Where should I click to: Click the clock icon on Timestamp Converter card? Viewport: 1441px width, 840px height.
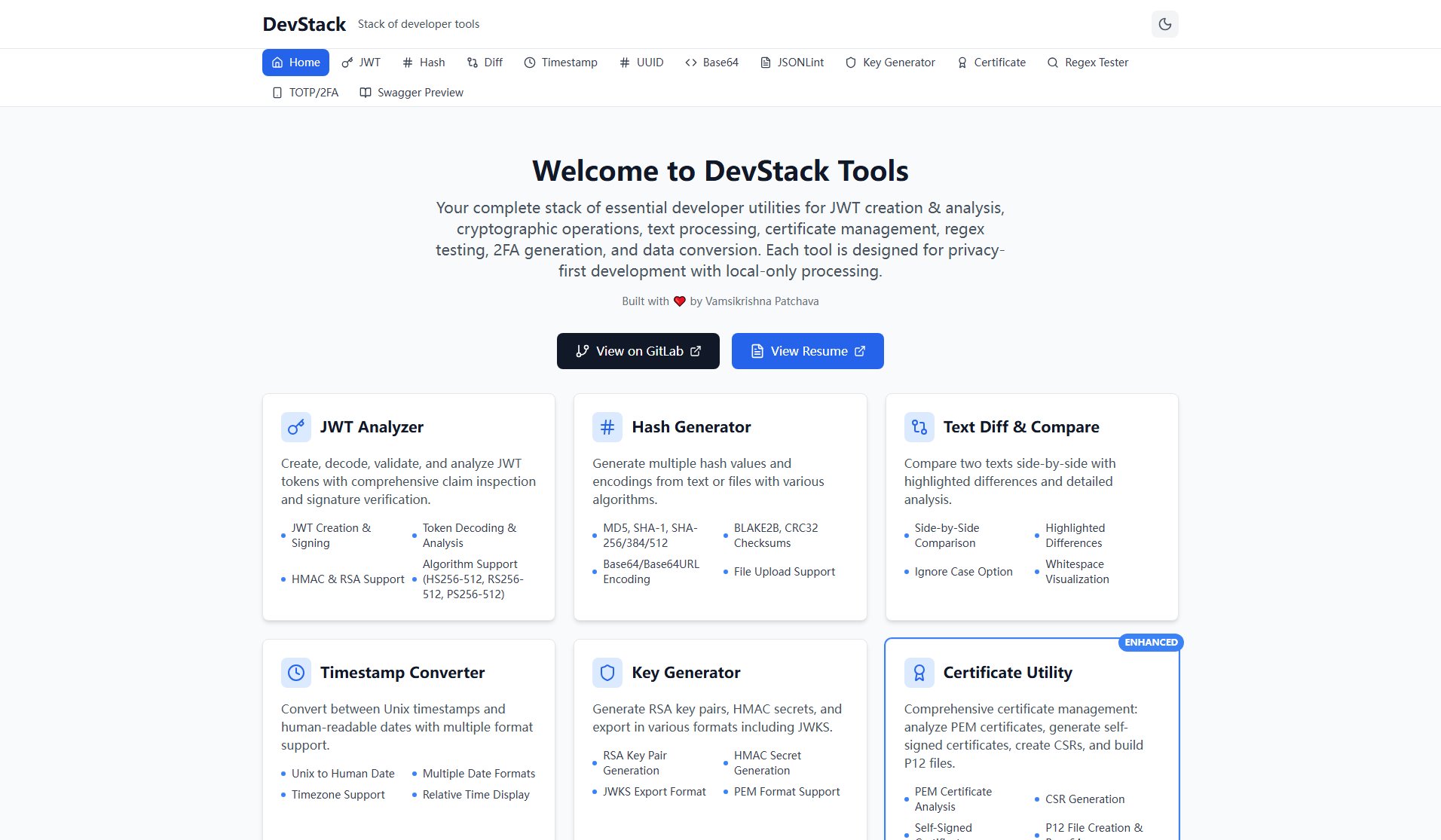click(x=296, y=673)
